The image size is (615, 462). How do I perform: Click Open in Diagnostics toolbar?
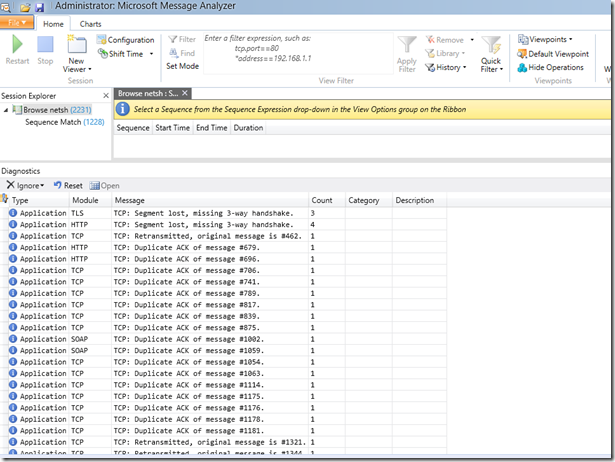tap(104, 186)
